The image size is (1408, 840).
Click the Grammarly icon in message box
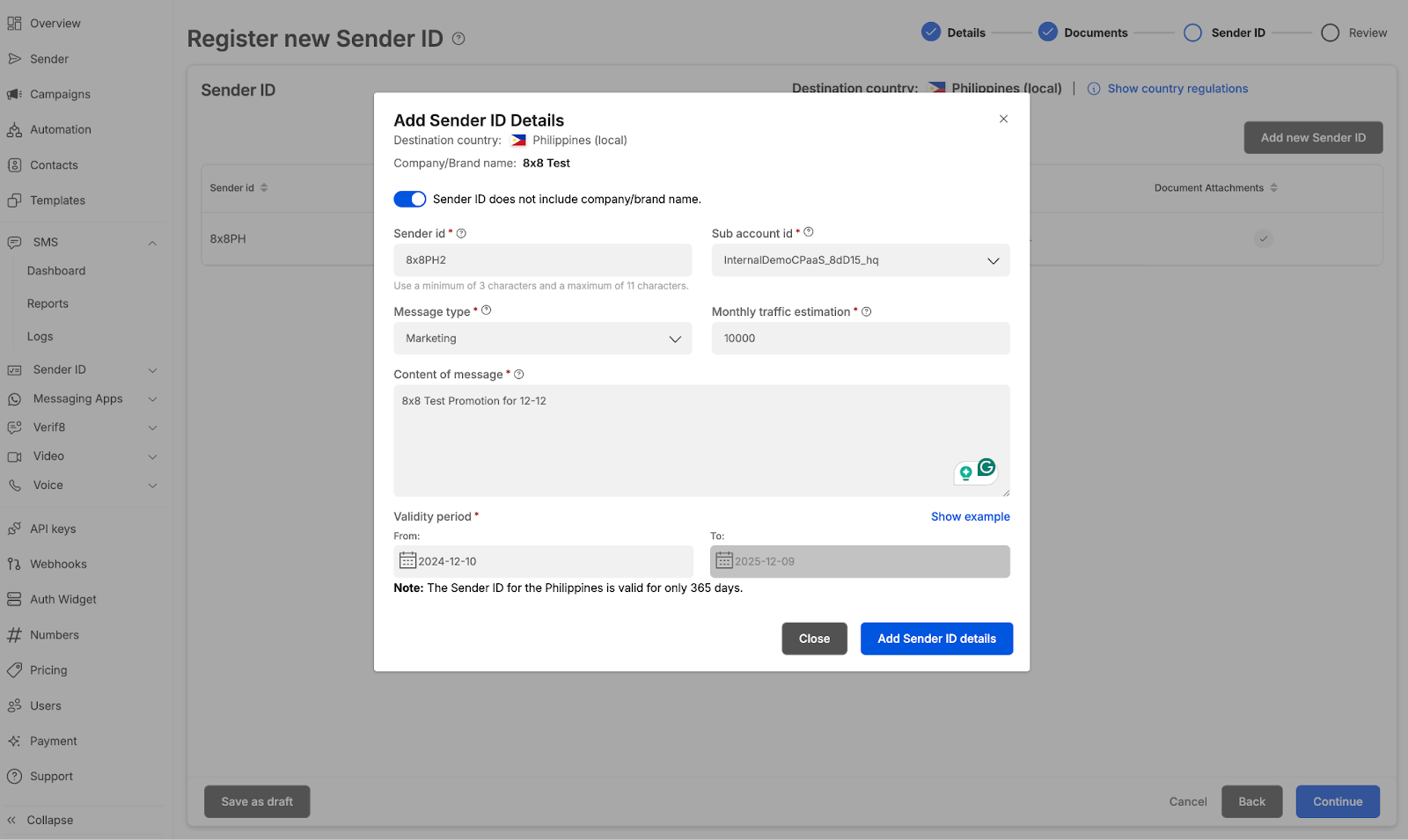coord(986,468)
